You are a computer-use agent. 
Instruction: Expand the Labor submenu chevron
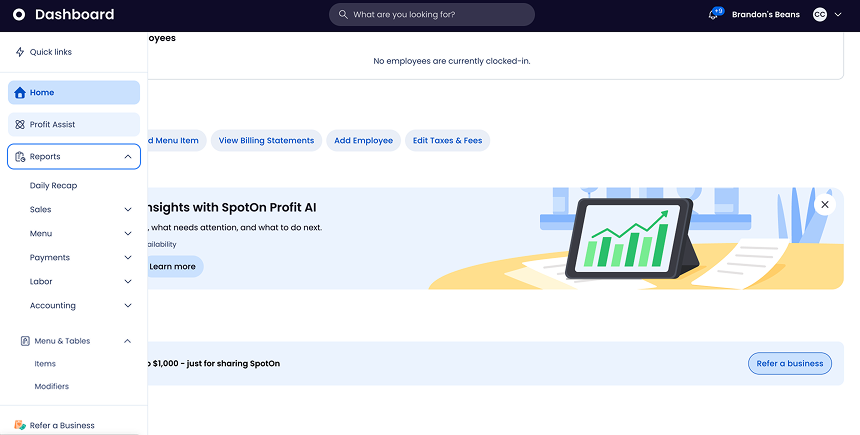point(128,282)
